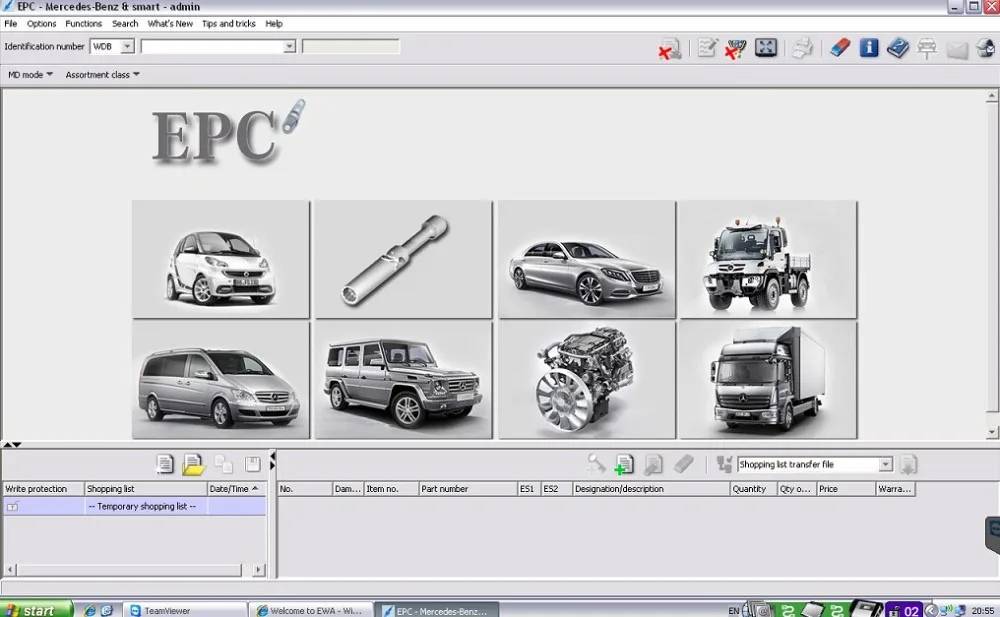This screenshot has height=617, width=1000.
Task: Open the help book with question mark
Action: (898, 47)
